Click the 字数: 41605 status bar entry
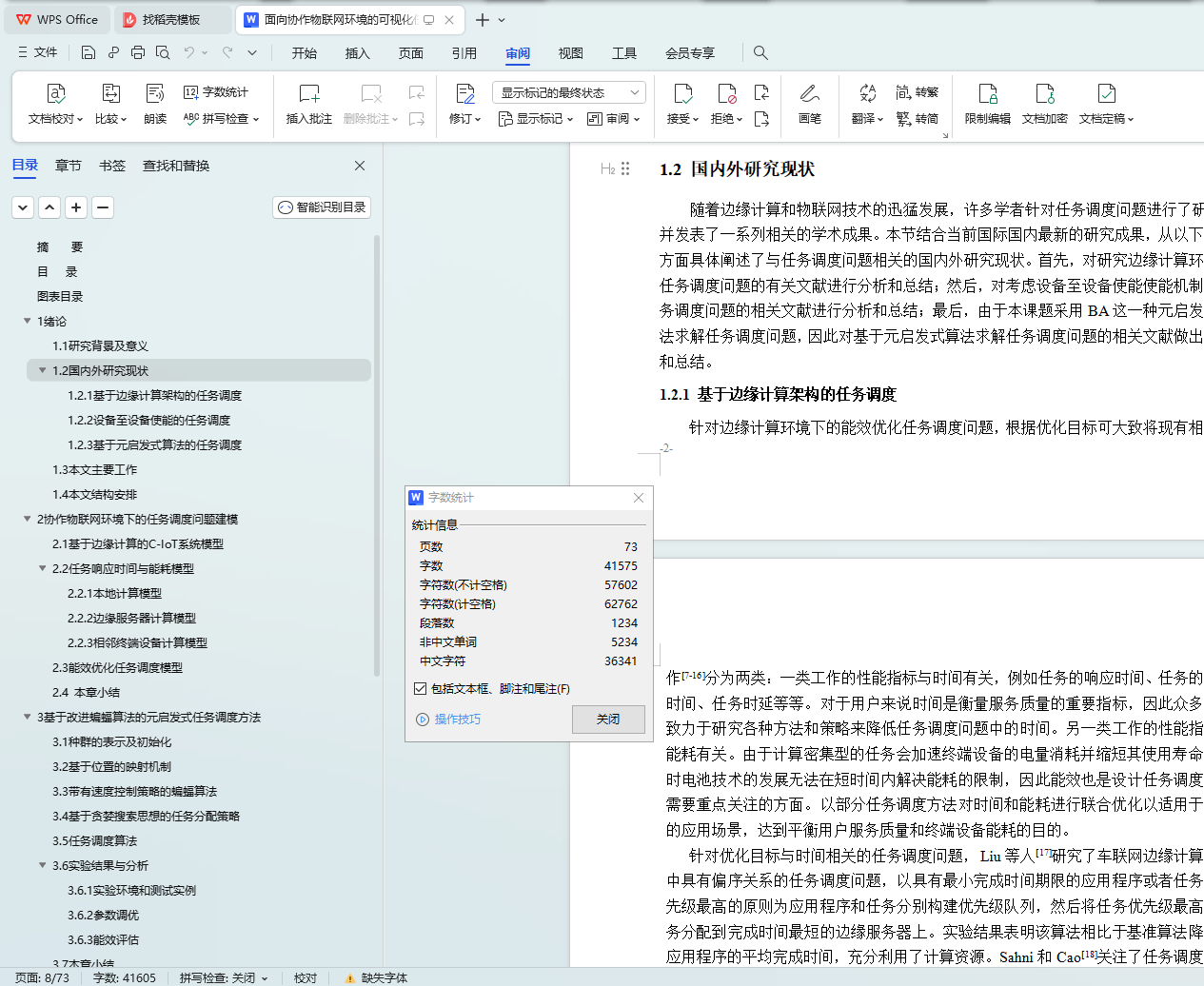The image size is (1204, 986). point(125,977)
